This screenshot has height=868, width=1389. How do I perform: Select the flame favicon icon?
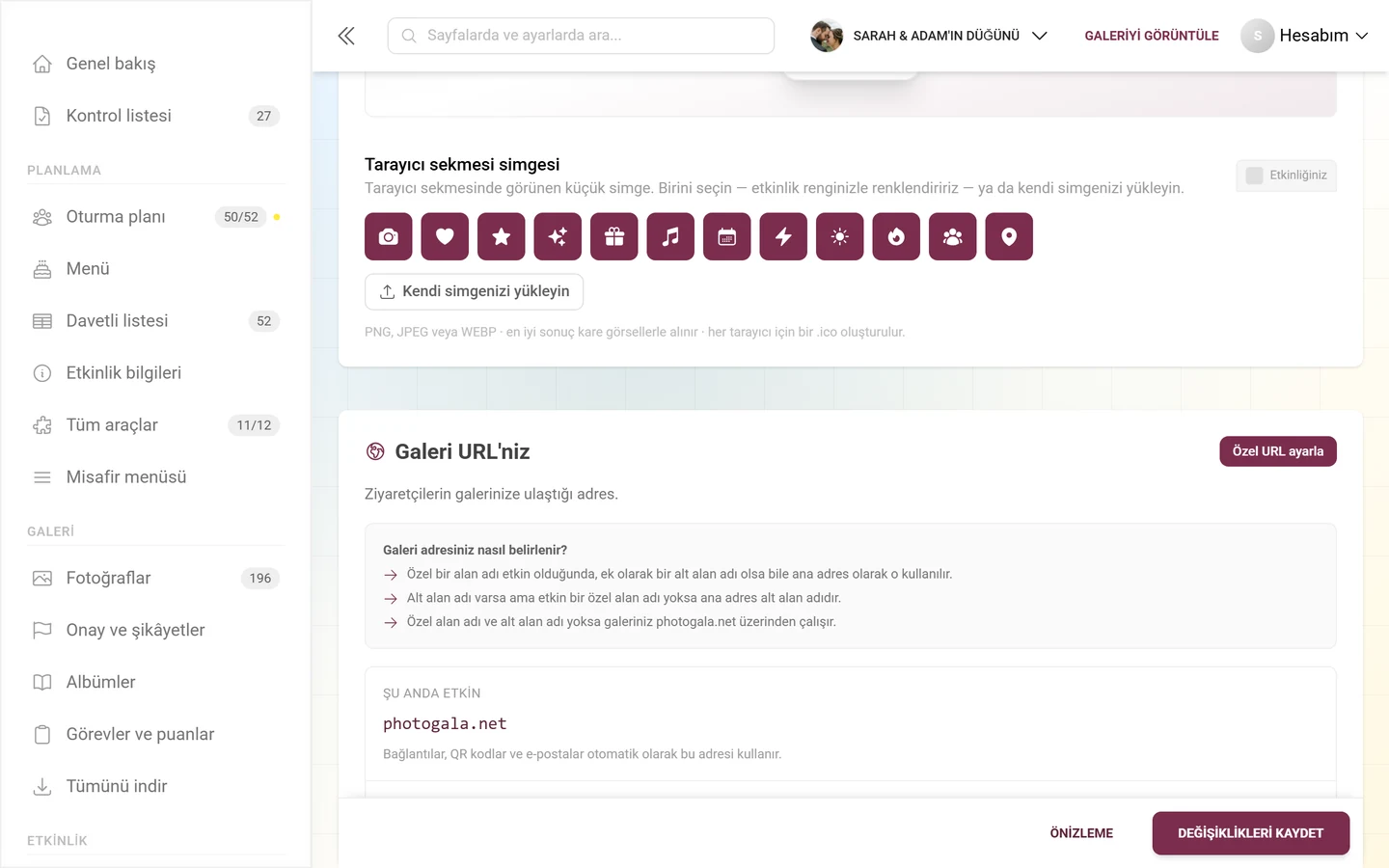[x=896, y=236]
